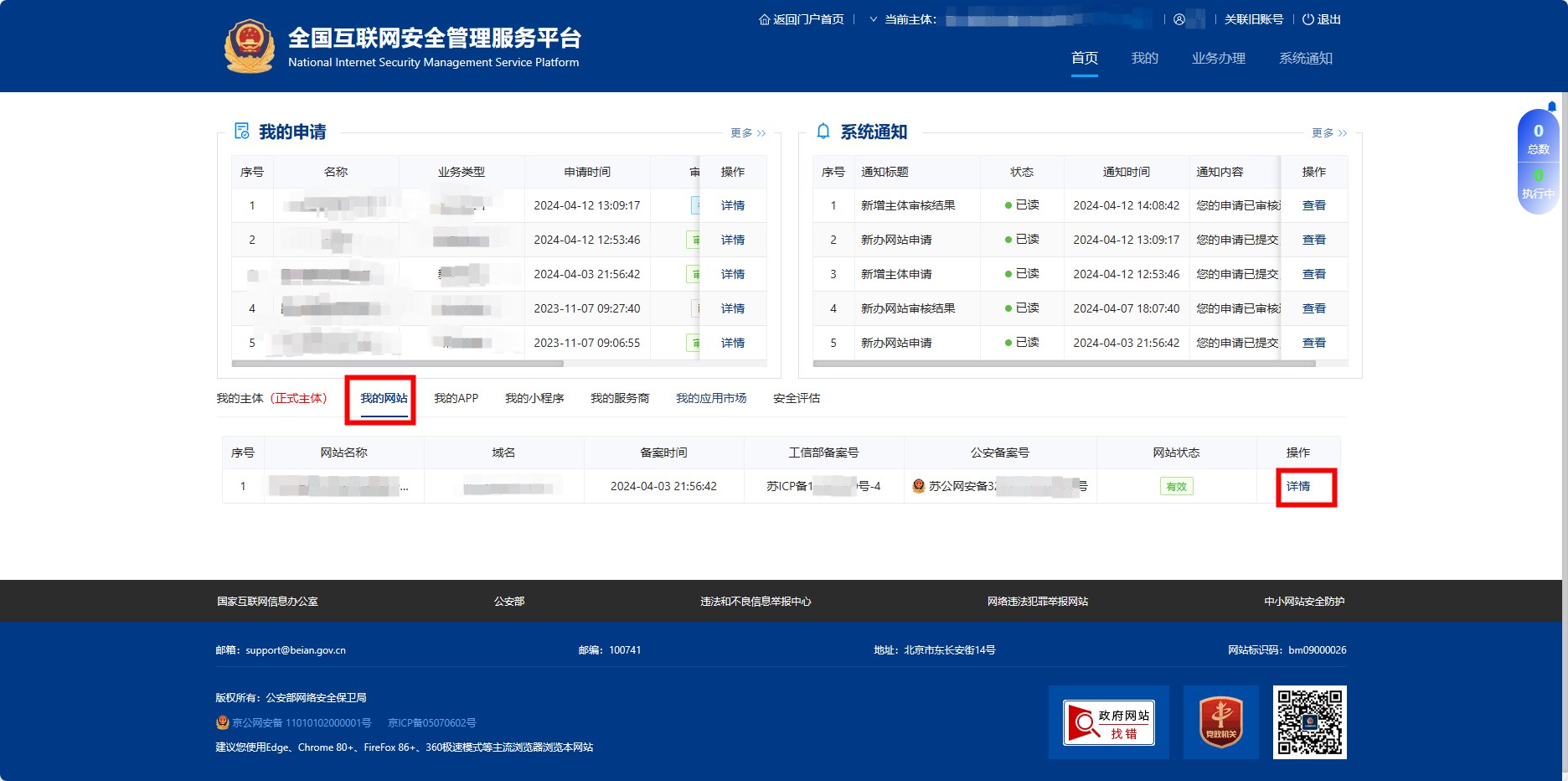This screenshot has width=1568, height=781.
Task: Click the 执行中 counter in floating widget
Action: (x=1538, y=184)
